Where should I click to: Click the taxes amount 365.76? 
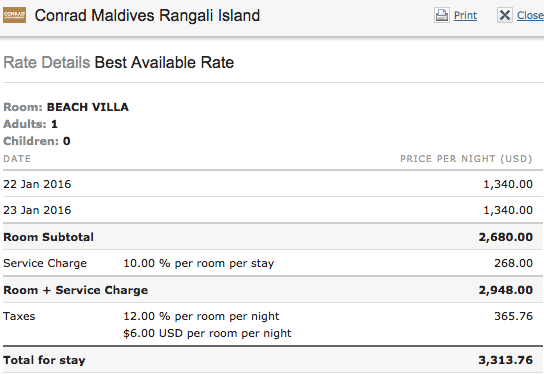513,316
